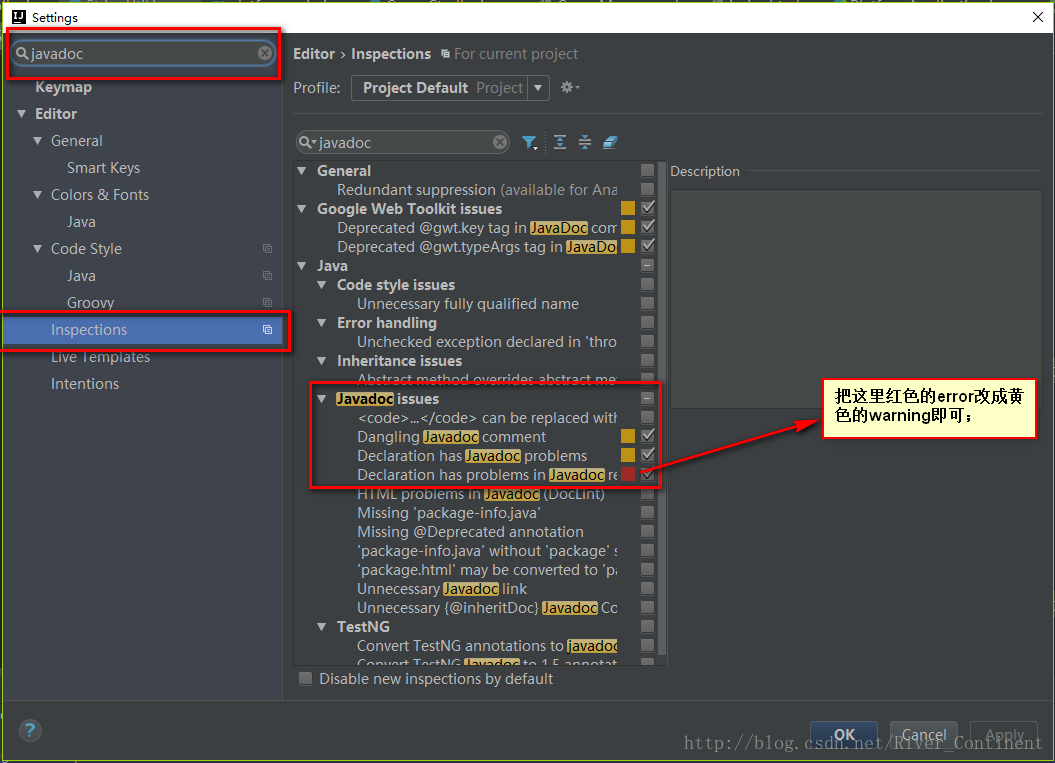Image resolution: width=1055 pixels, height=763 pixels.
Task: Collapse the Java inspections group
Action: coord(302,266)
